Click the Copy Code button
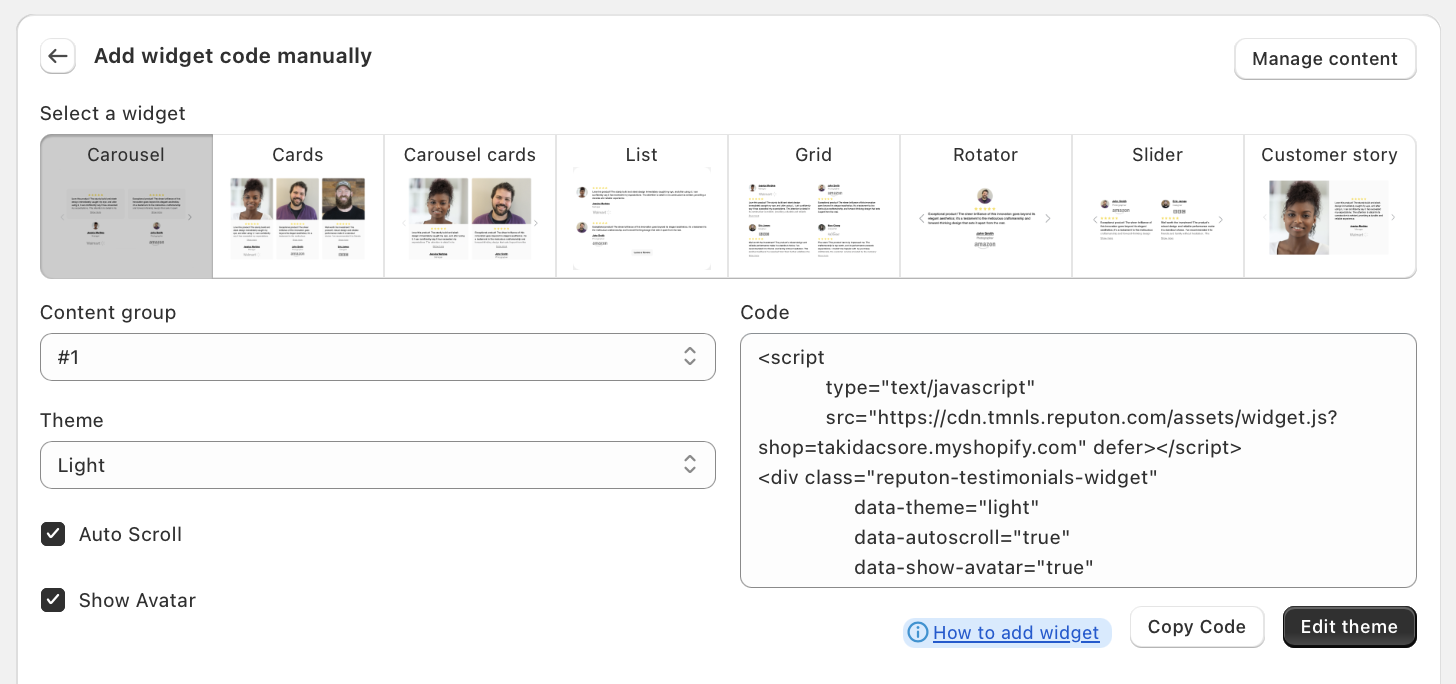The image size is (1456, 684). [1197, 627]
